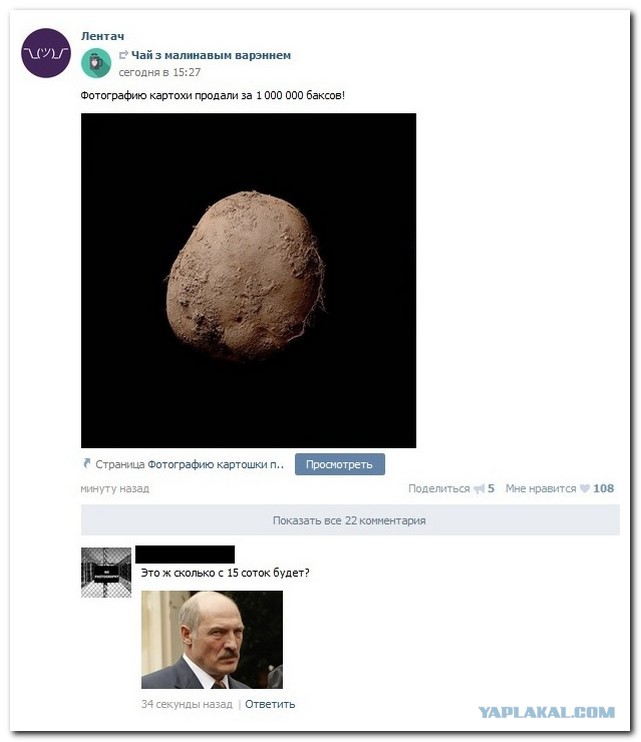Click Ответить to reply to comment
641x742 pixels.
(x=270, y=704)
